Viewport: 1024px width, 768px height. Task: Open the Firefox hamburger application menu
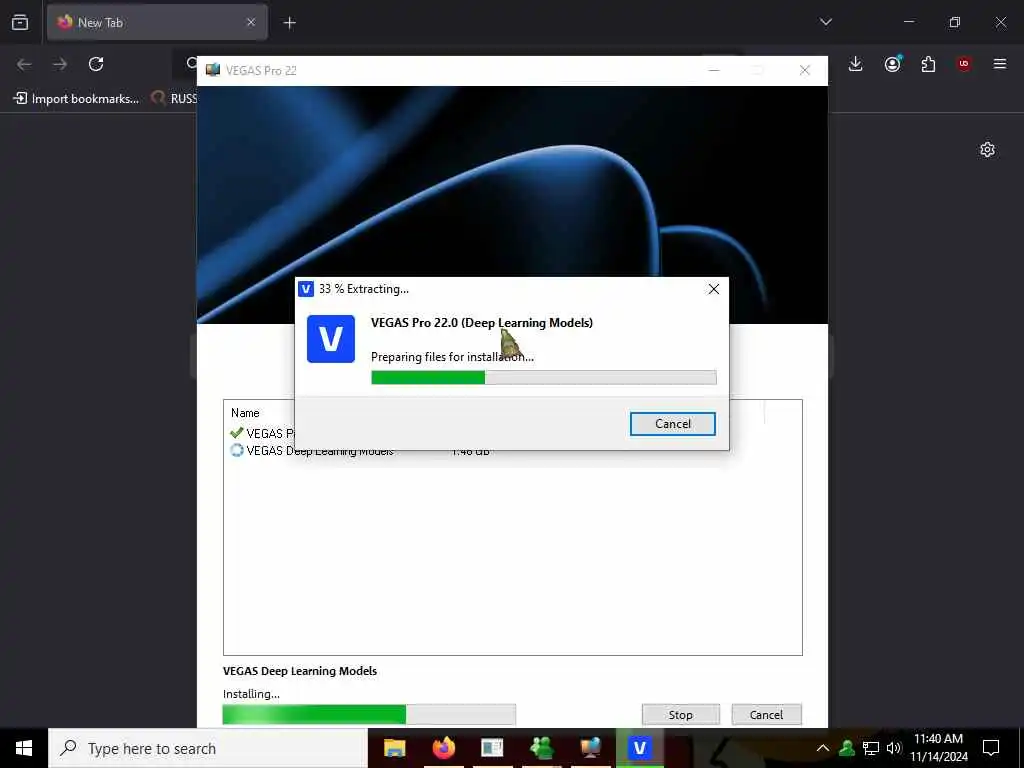[x=1000, y=64]
